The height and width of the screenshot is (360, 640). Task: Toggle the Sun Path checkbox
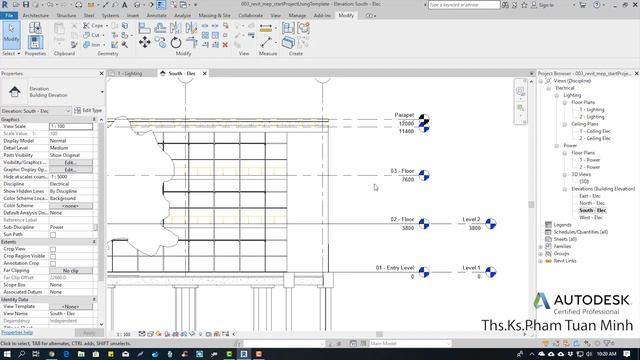[53, 235]
